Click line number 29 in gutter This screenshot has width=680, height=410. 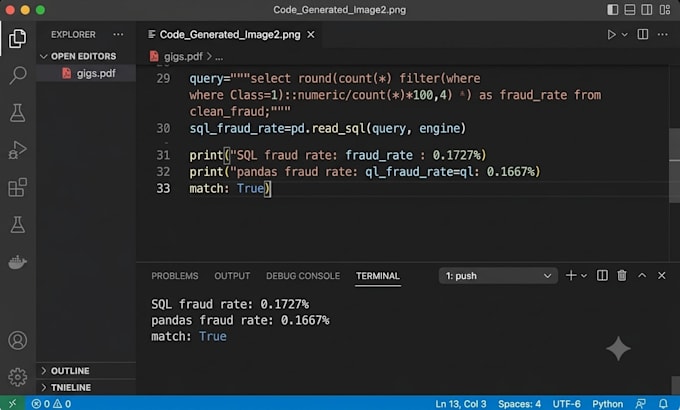(163, 79)
